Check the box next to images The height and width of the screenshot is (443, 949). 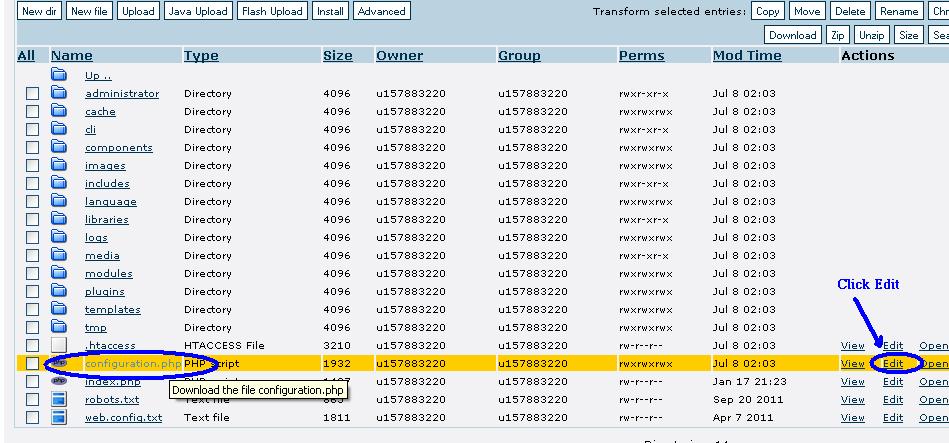click(32, 166)
